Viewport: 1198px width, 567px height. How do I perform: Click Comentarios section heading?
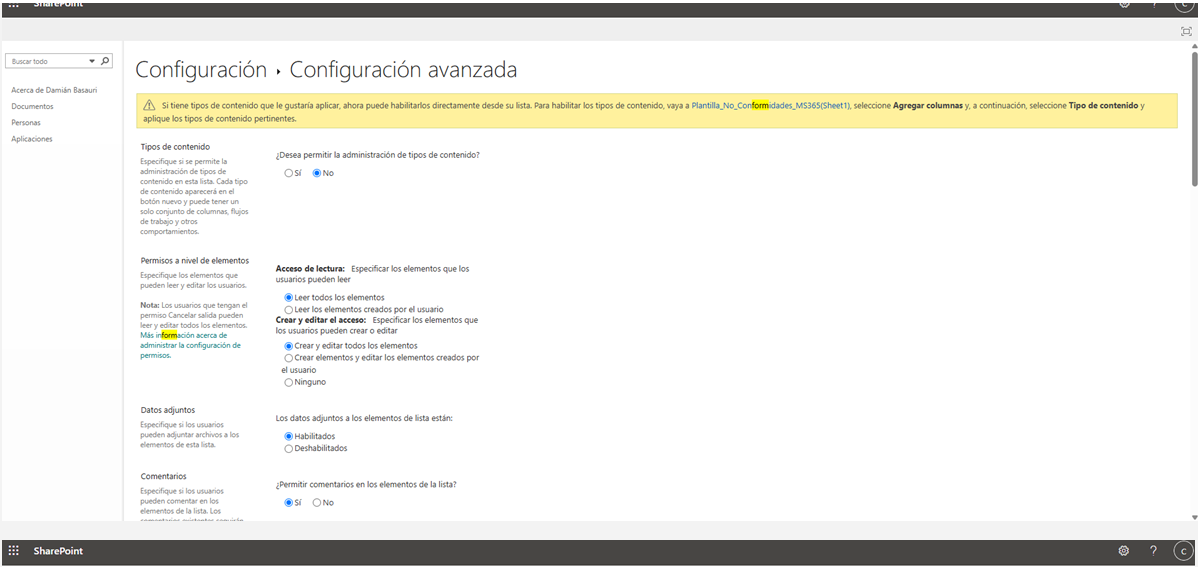tap(164, 476)
